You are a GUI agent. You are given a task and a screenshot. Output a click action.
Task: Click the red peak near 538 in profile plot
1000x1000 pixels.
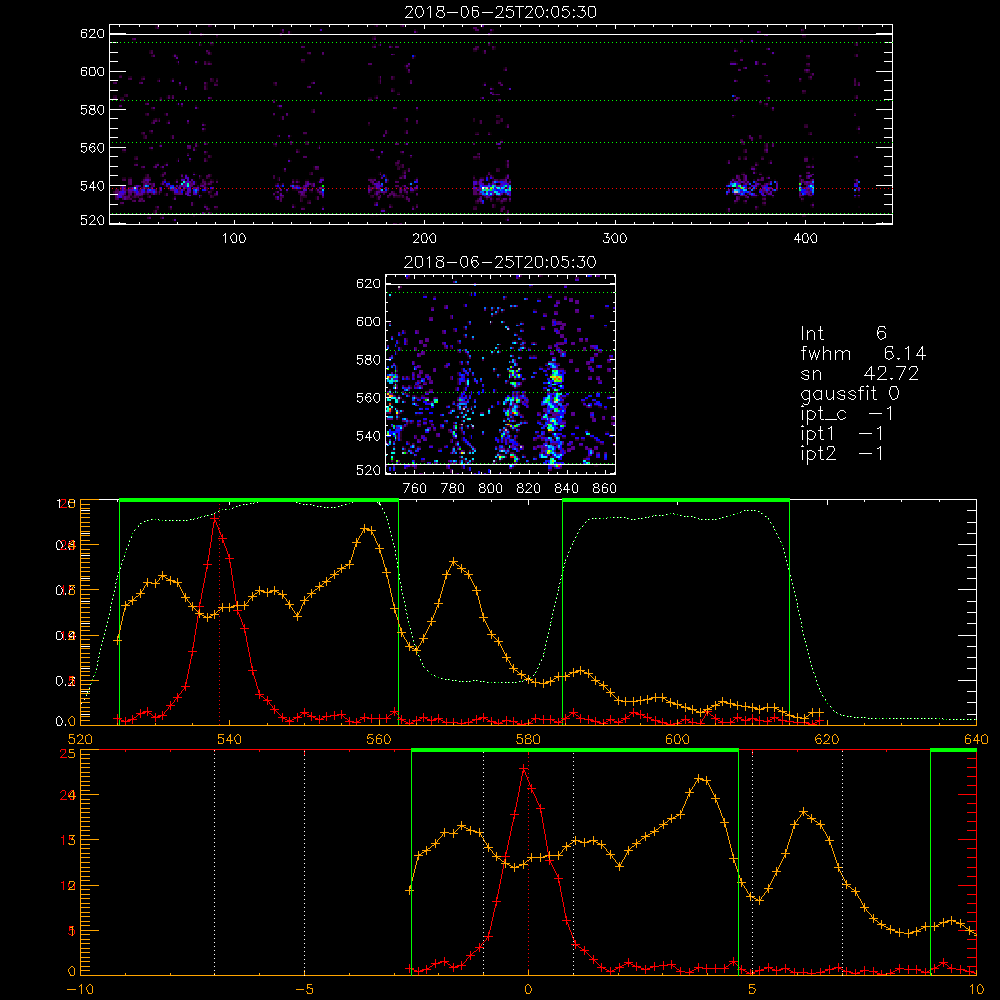[216, 518]
